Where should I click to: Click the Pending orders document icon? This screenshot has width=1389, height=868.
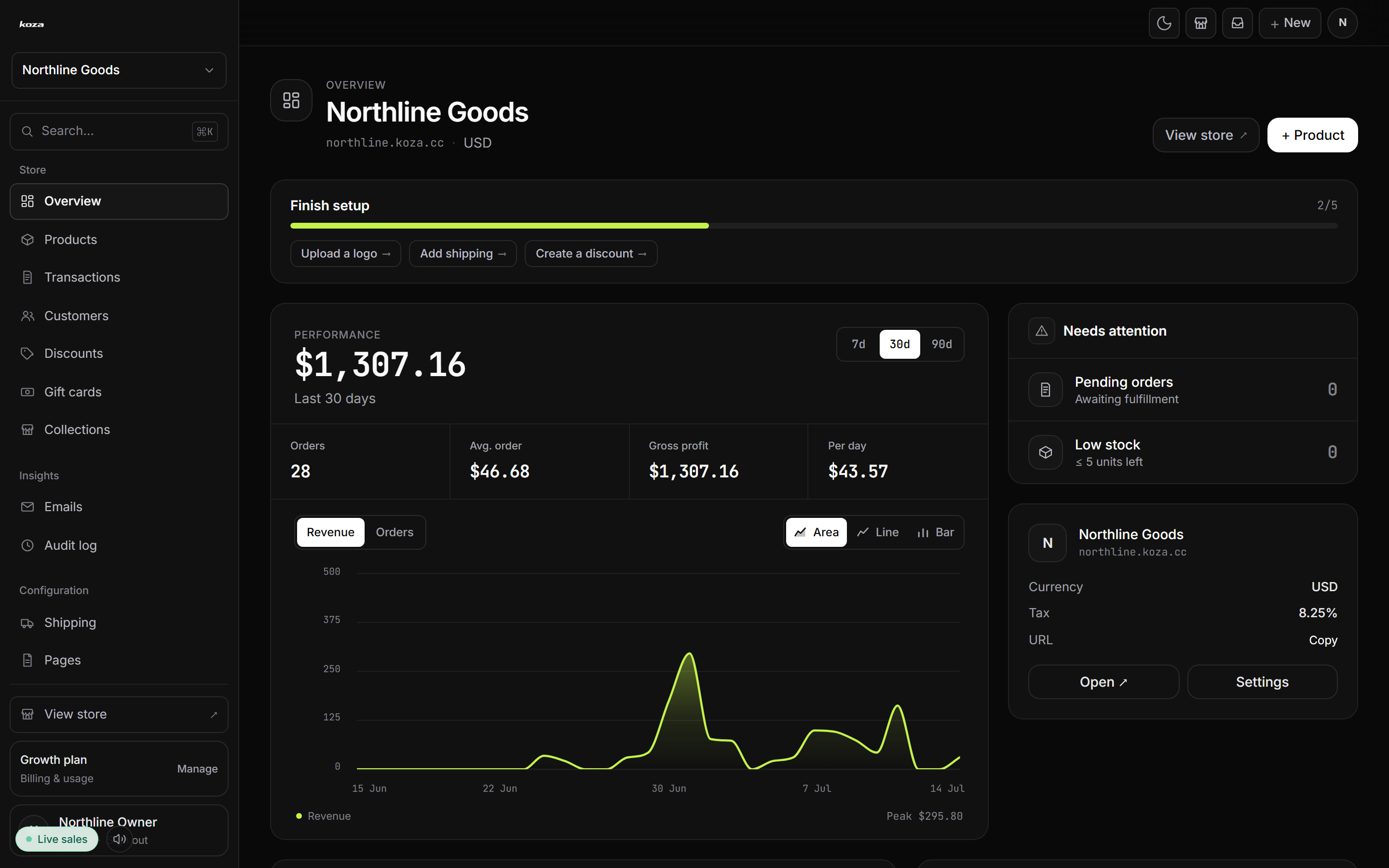[x=1046, y=390]
